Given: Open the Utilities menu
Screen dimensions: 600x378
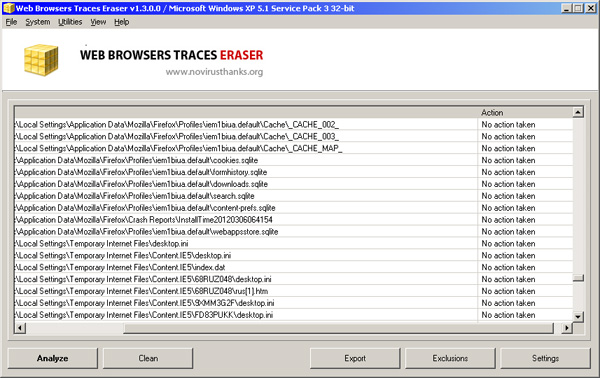Looking at the screenshot, I should [x=70, y=22].
